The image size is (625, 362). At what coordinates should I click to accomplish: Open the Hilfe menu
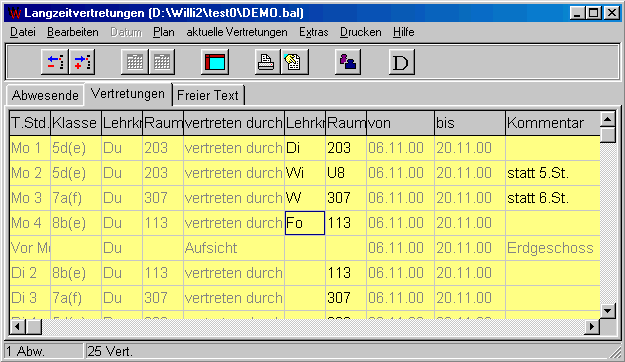pyautogui.click(x=403, y=32)
